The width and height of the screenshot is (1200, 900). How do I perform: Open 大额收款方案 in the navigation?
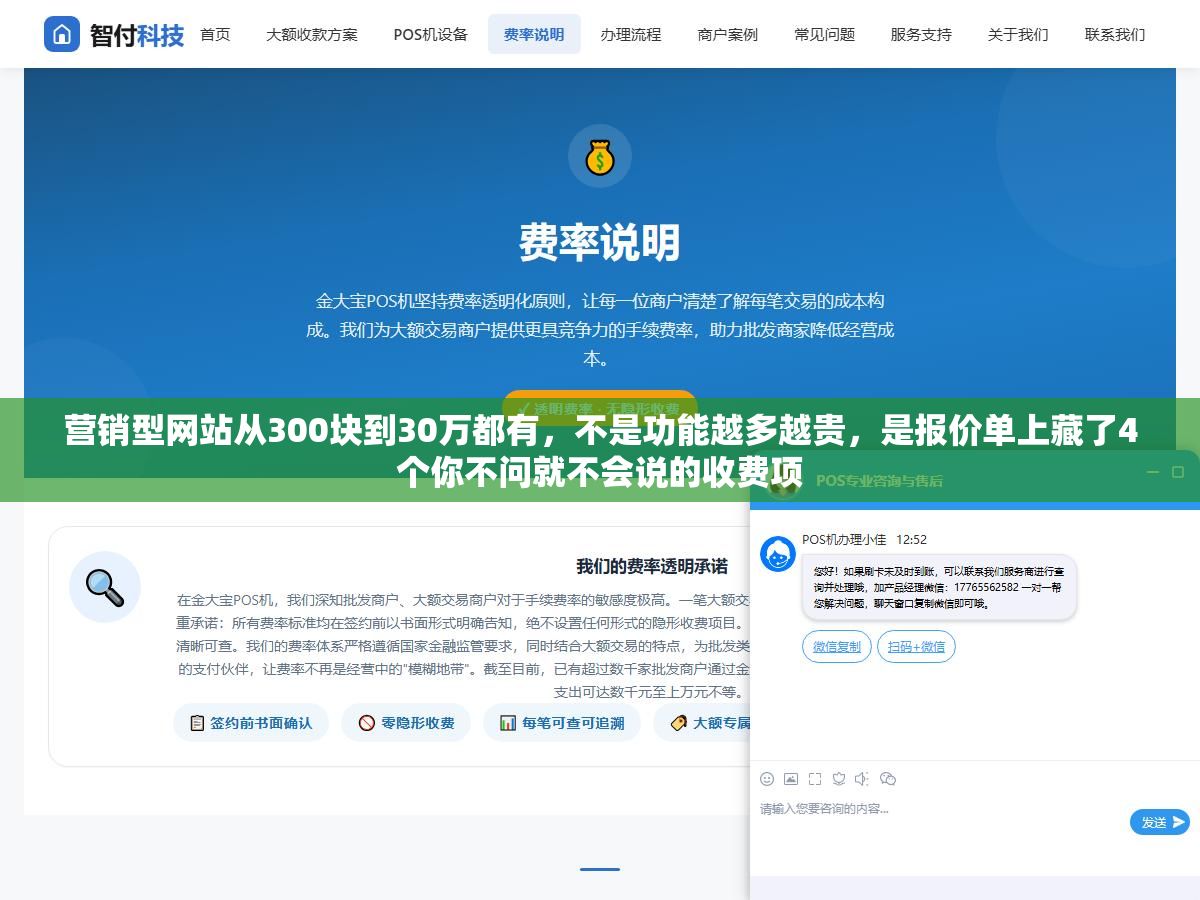tap(311, 34)
